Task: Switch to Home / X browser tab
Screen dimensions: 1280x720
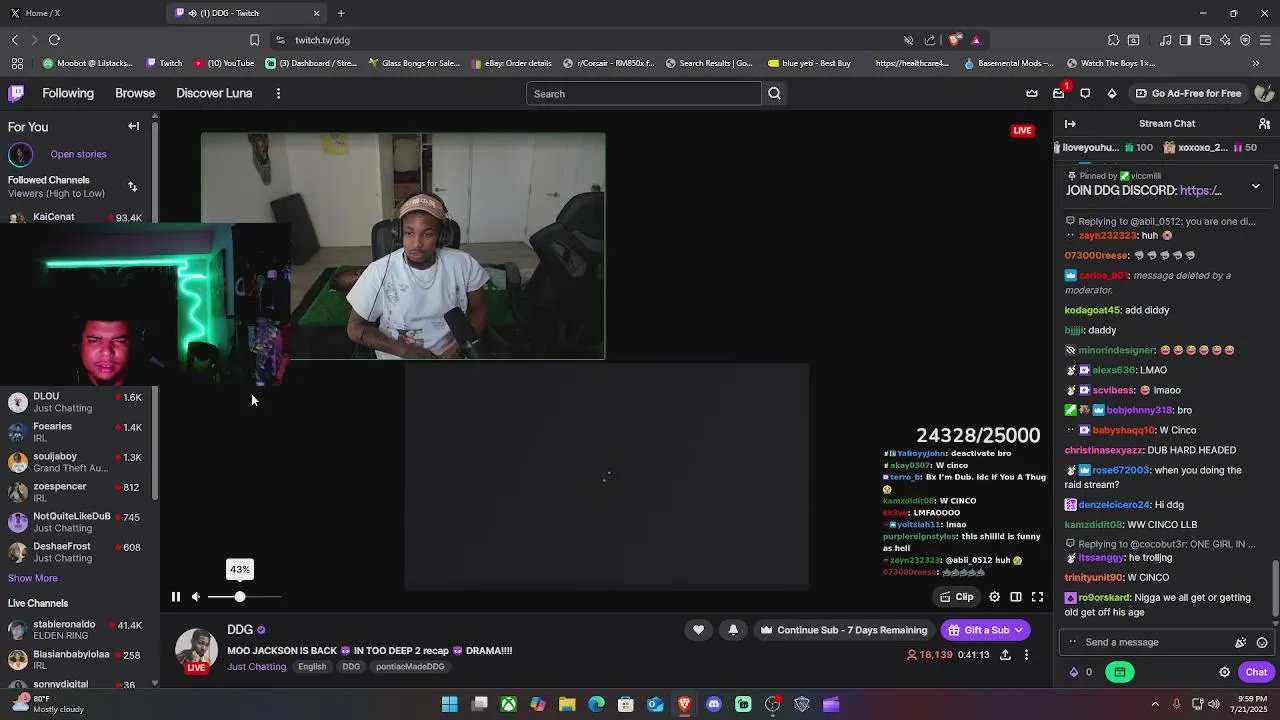Action: pyautogui.click(x=80, y=13)
